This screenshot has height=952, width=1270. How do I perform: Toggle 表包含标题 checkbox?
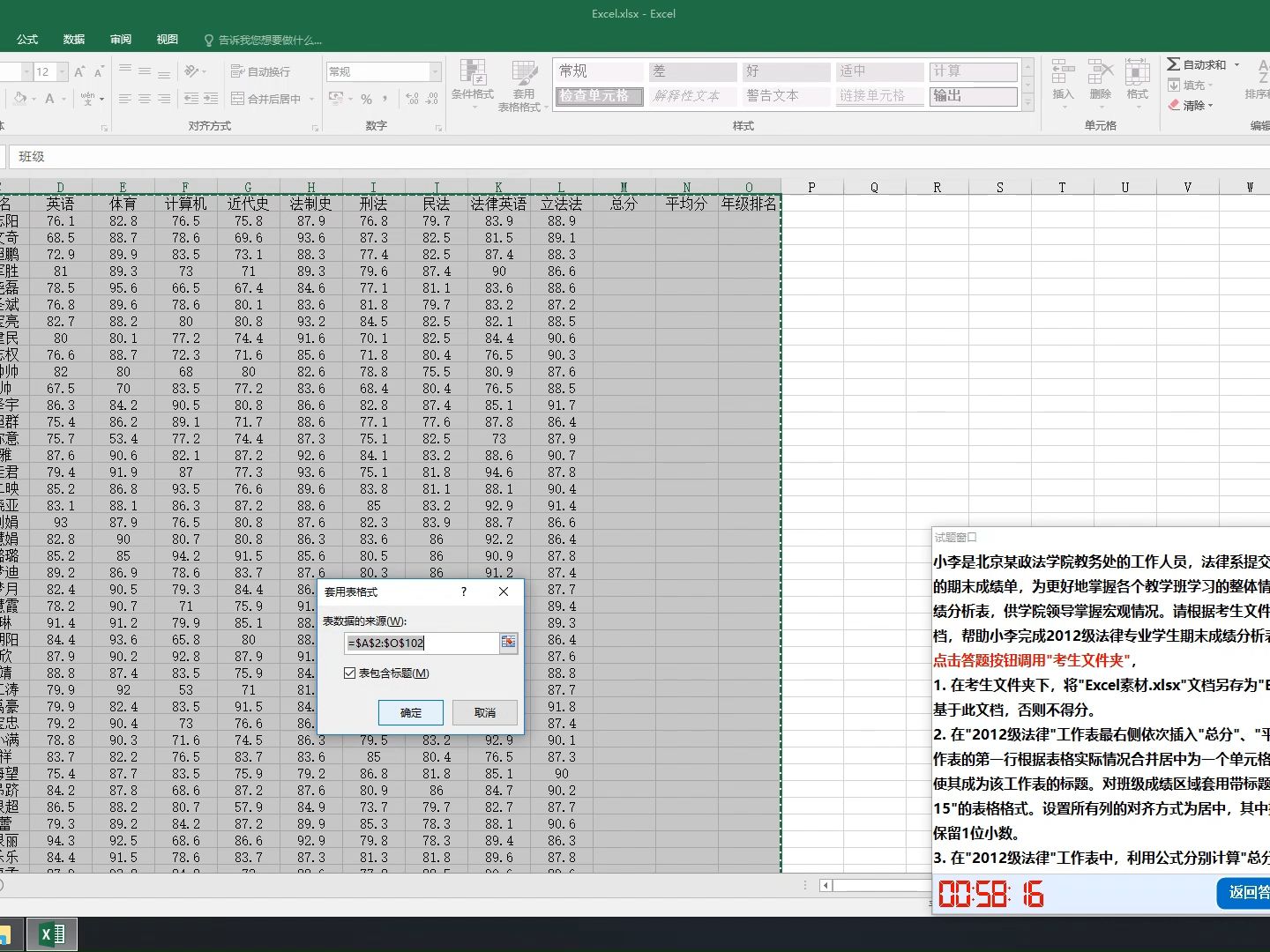pyautogui.click(x=350, y=673)
